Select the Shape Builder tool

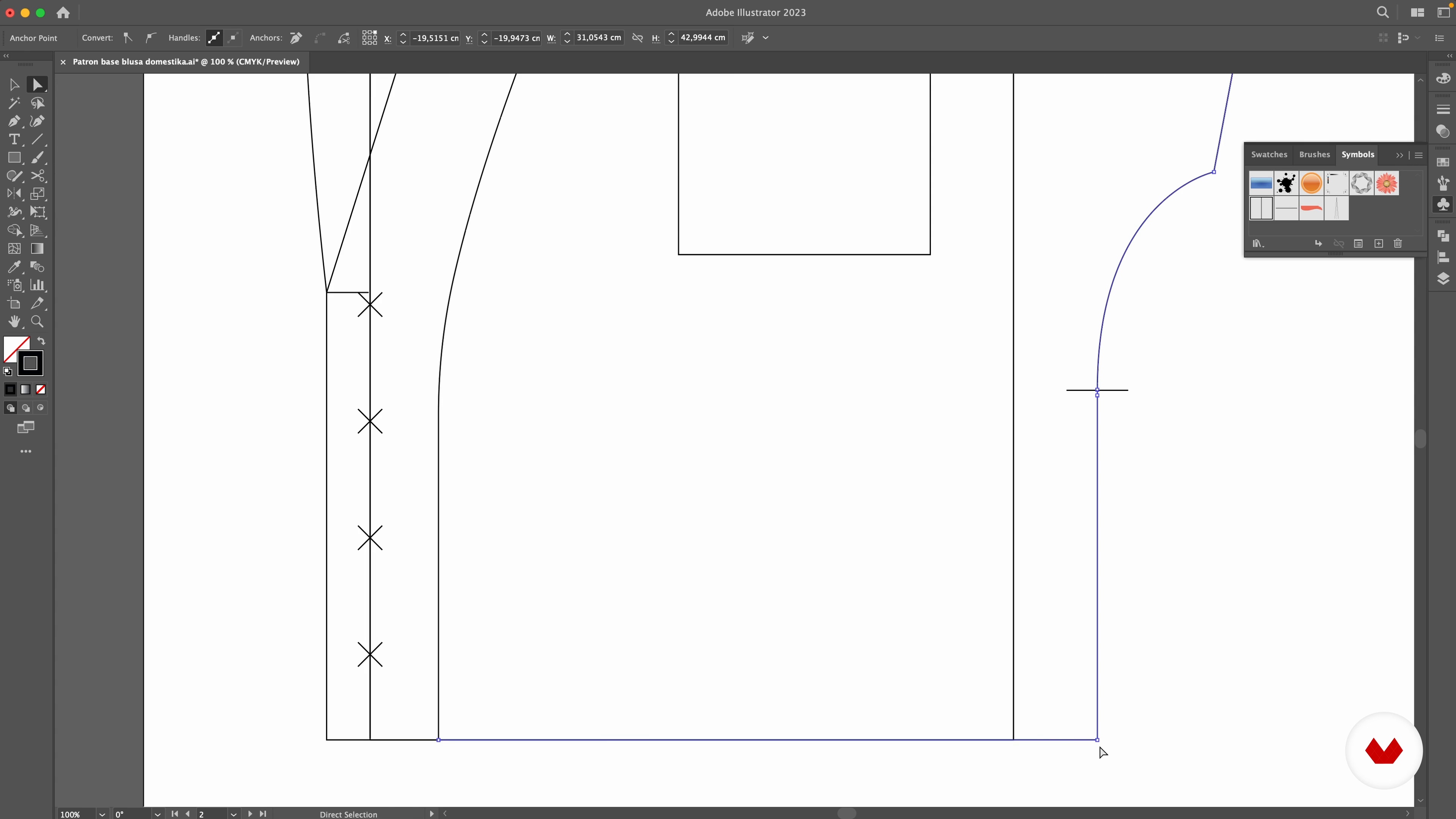(14, 230)
